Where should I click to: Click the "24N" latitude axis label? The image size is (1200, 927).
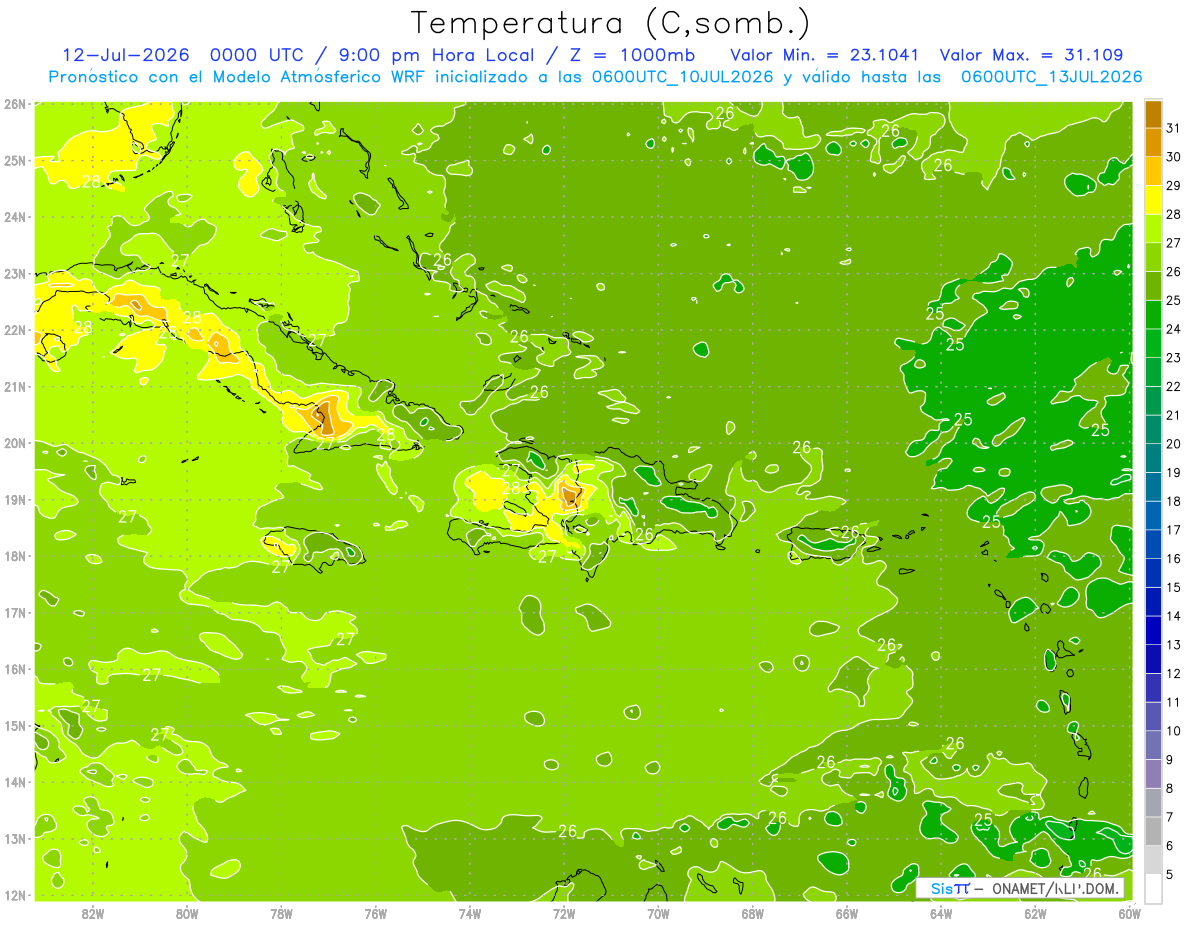15,217
